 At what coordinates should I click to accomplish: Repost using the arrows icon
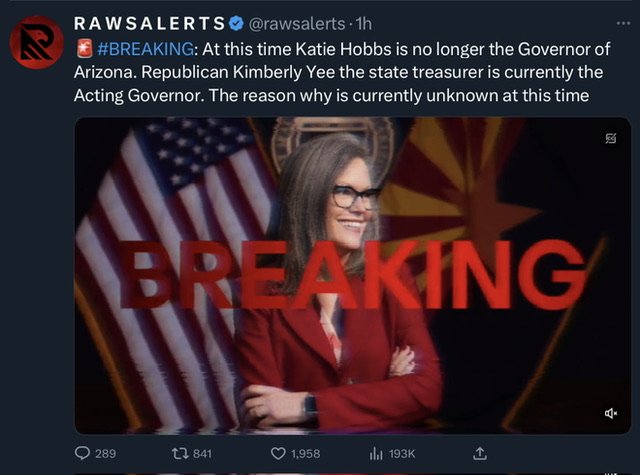180,453
